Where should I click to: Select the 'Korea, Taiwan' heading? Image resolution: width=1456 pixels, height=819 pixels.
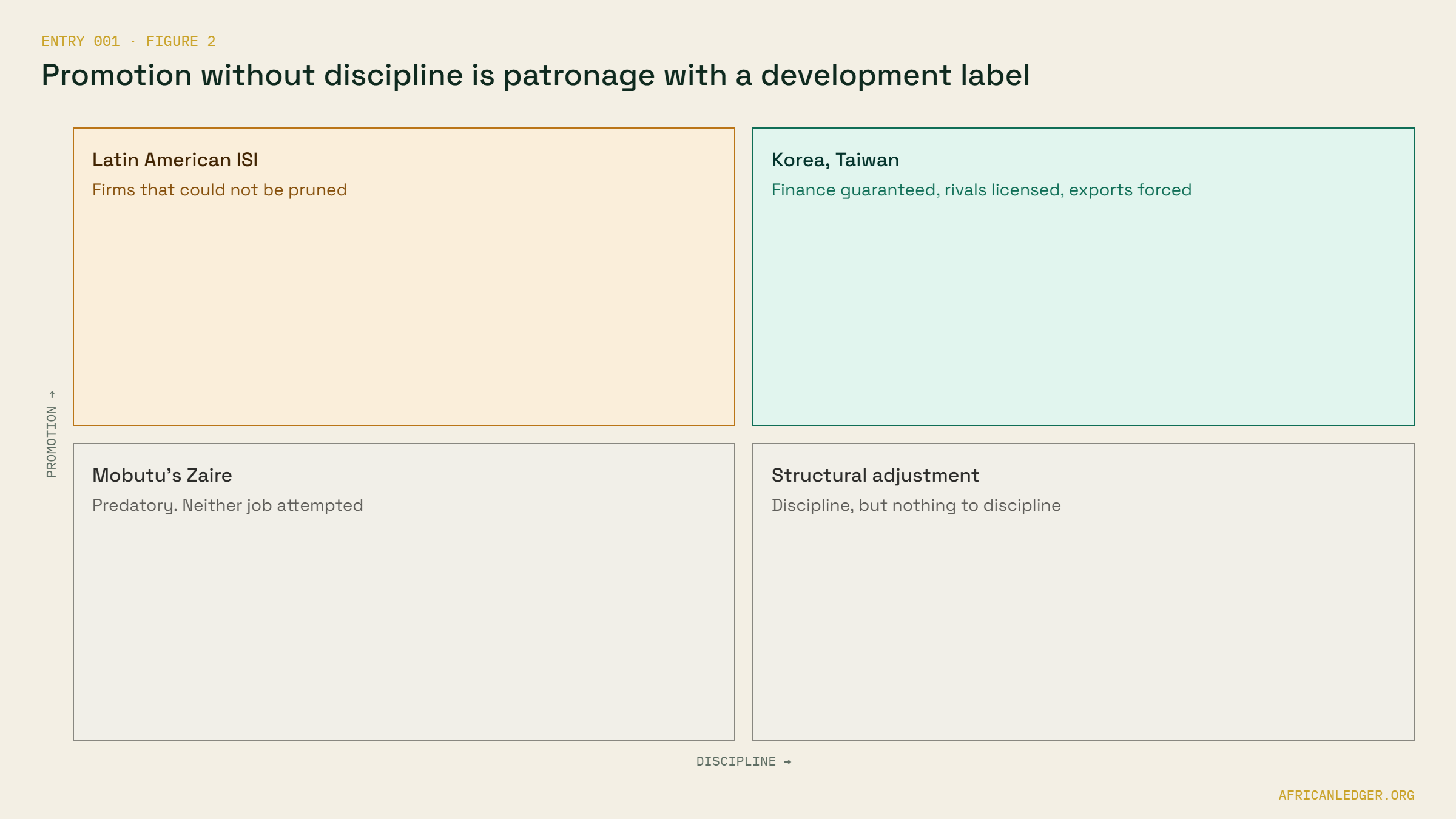(835, 160)
